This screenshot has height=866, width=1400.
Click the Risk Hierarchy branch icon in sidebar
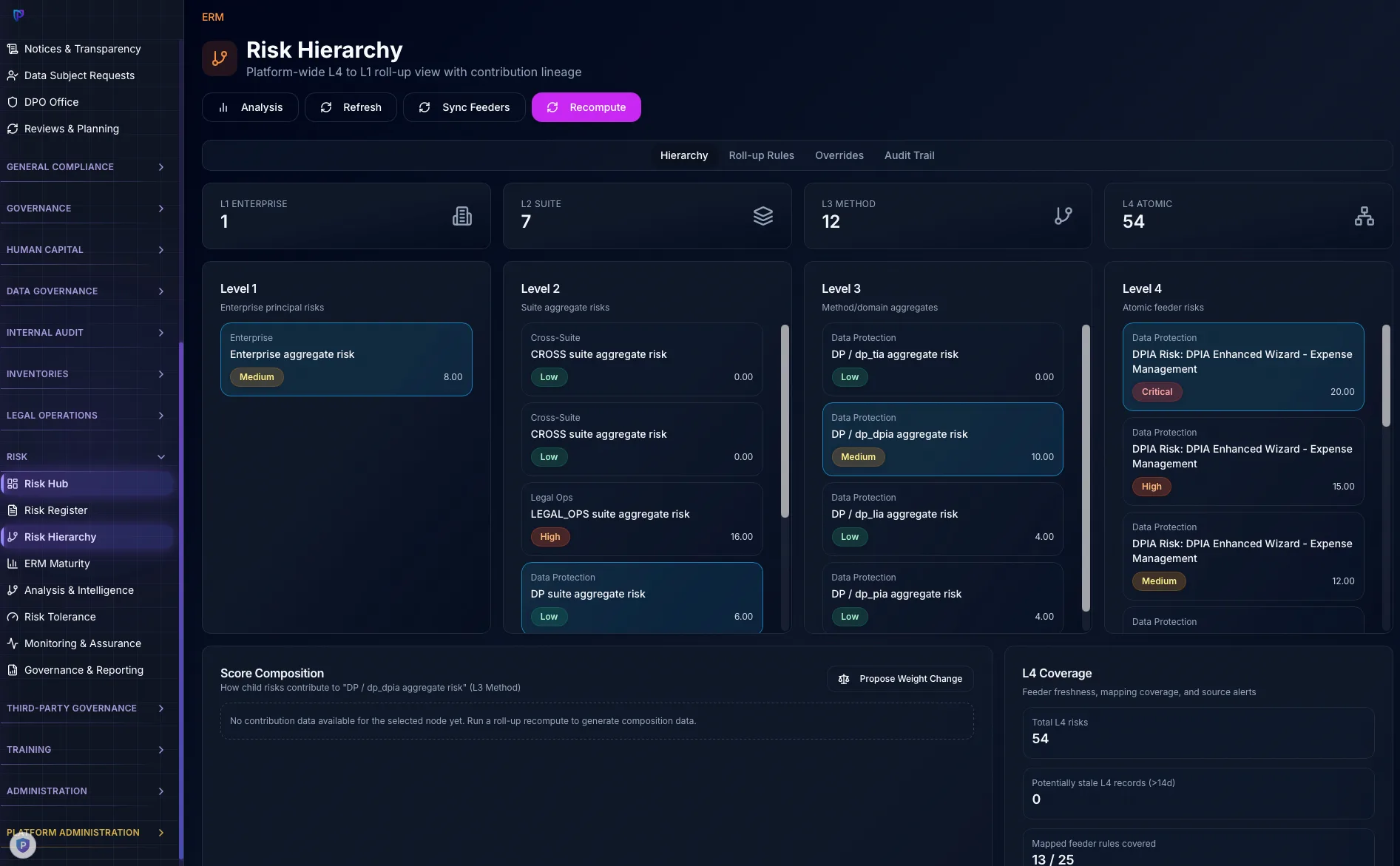click(x=13, y=537)
